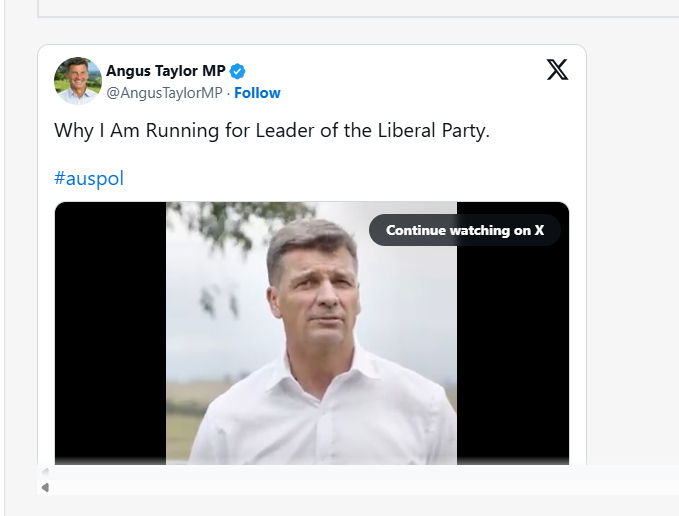The height and width of the screenshot is (516, 679).
Task: Click the blue verified badge
Action: [x=238, y=71]
